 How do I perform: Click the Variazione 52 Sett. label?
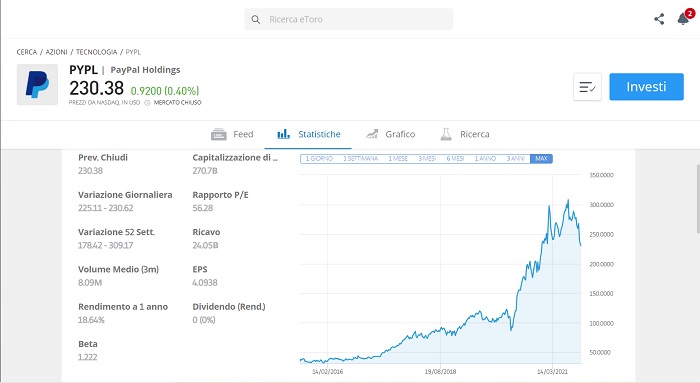tap(117, 232)
